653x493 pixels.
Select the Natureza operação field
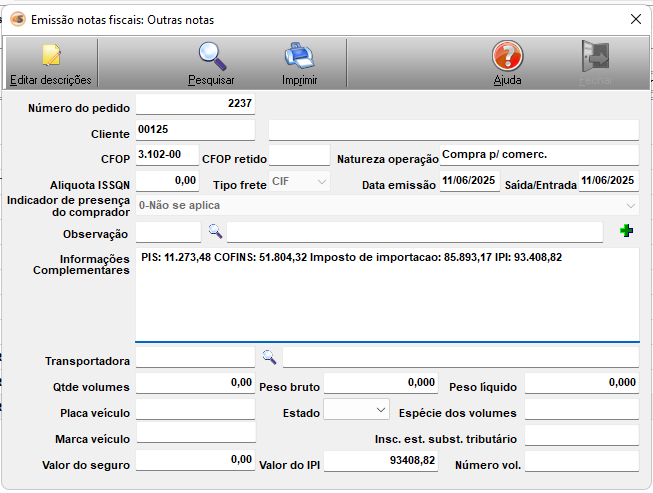(538, 156)
